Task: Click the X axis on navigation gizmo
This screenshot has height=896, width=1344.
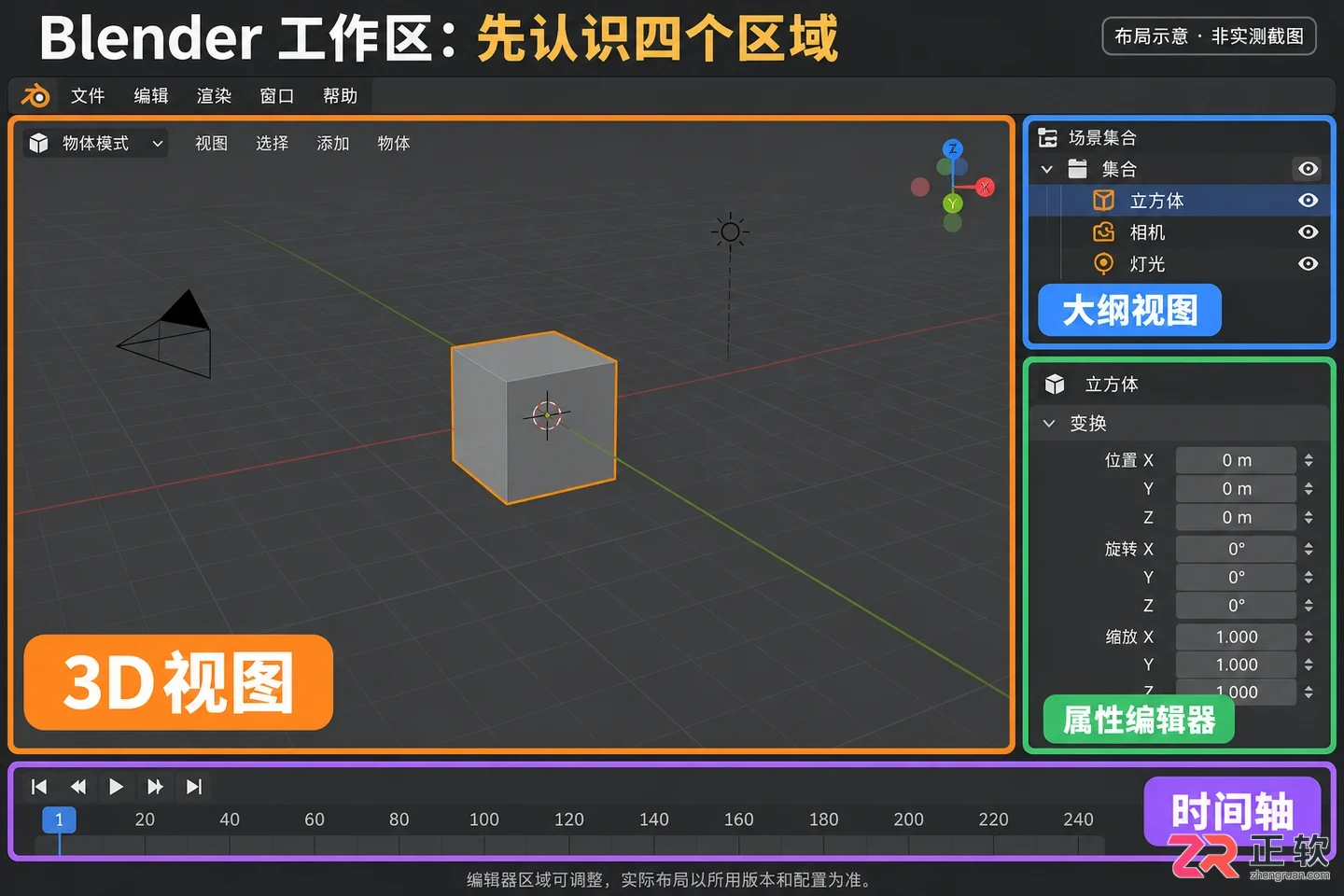Action: click(x=986, y=188)
